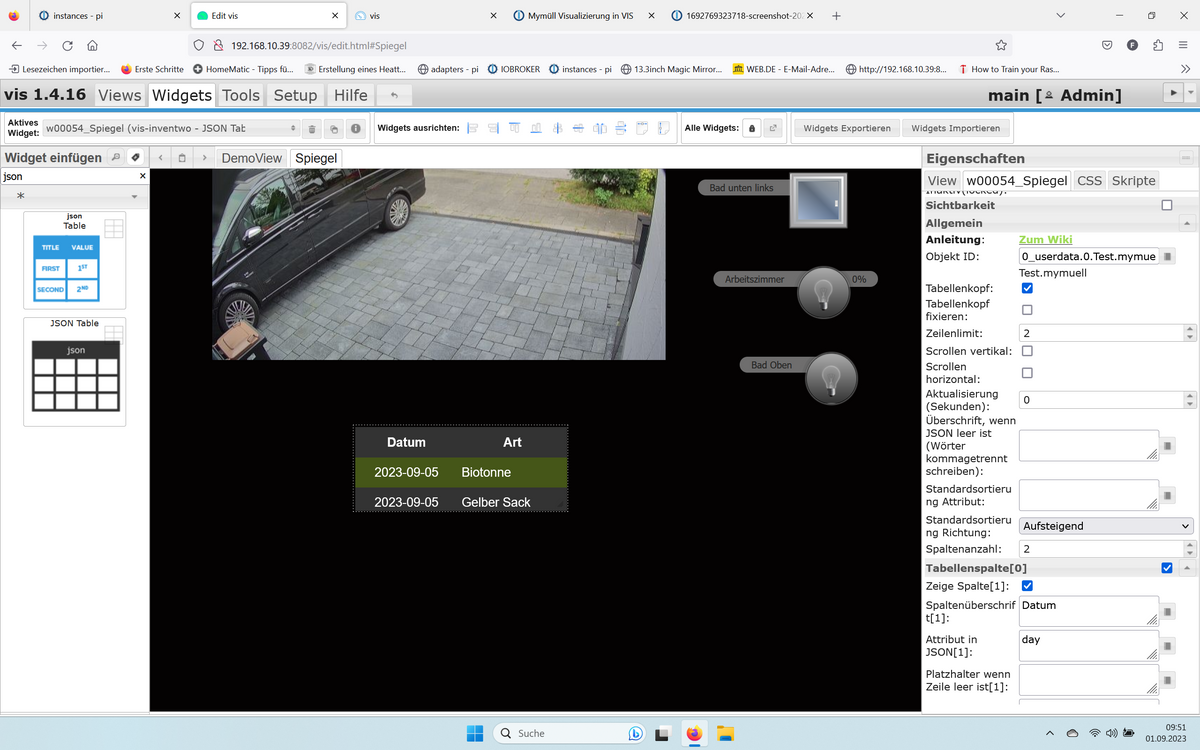Open the Standardsortierung Richtung dropdown
The width and height of the screenshot is (1200, 750).
(x=1106, y=526)
